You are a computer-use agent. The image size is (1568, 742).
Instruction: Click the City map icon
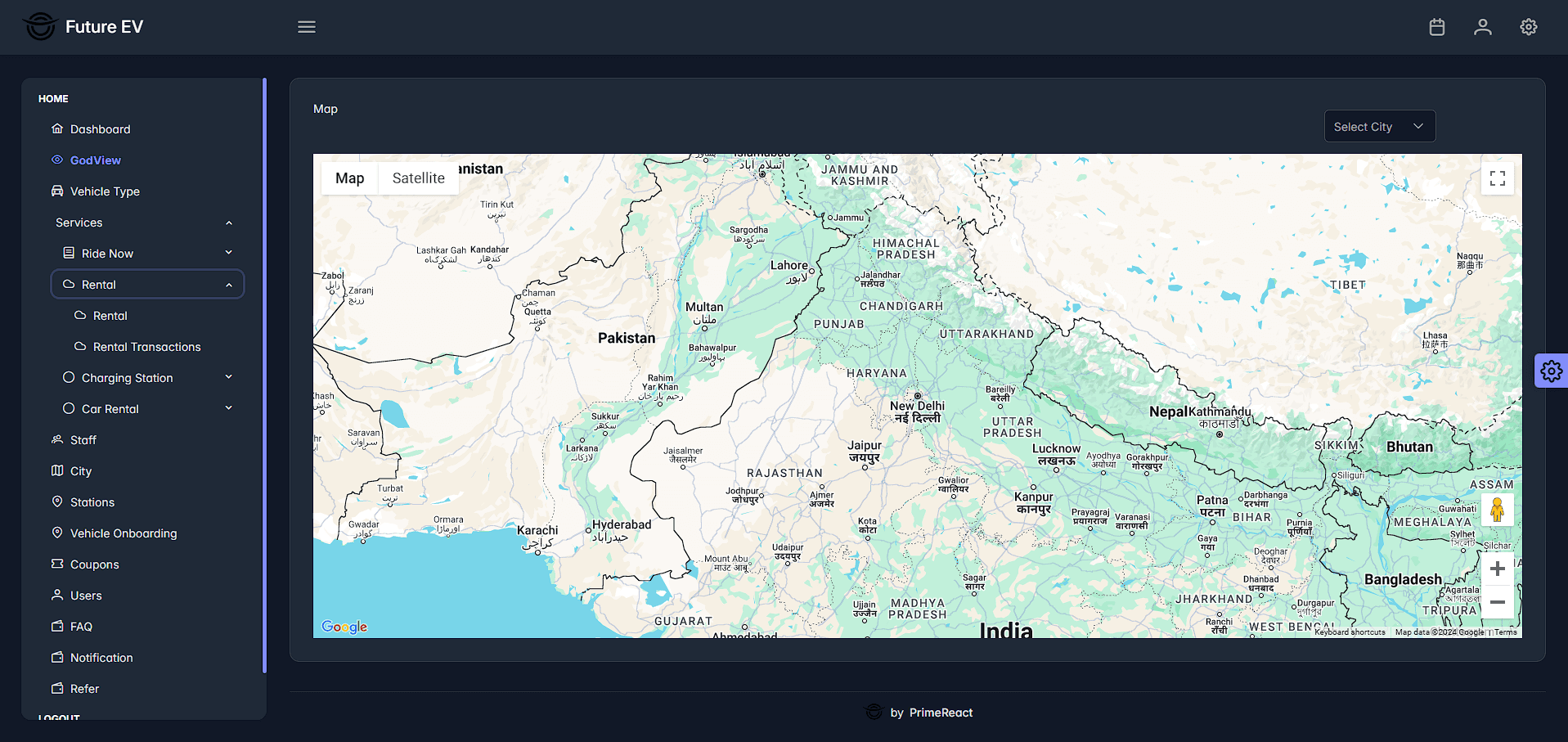[57, 470]
